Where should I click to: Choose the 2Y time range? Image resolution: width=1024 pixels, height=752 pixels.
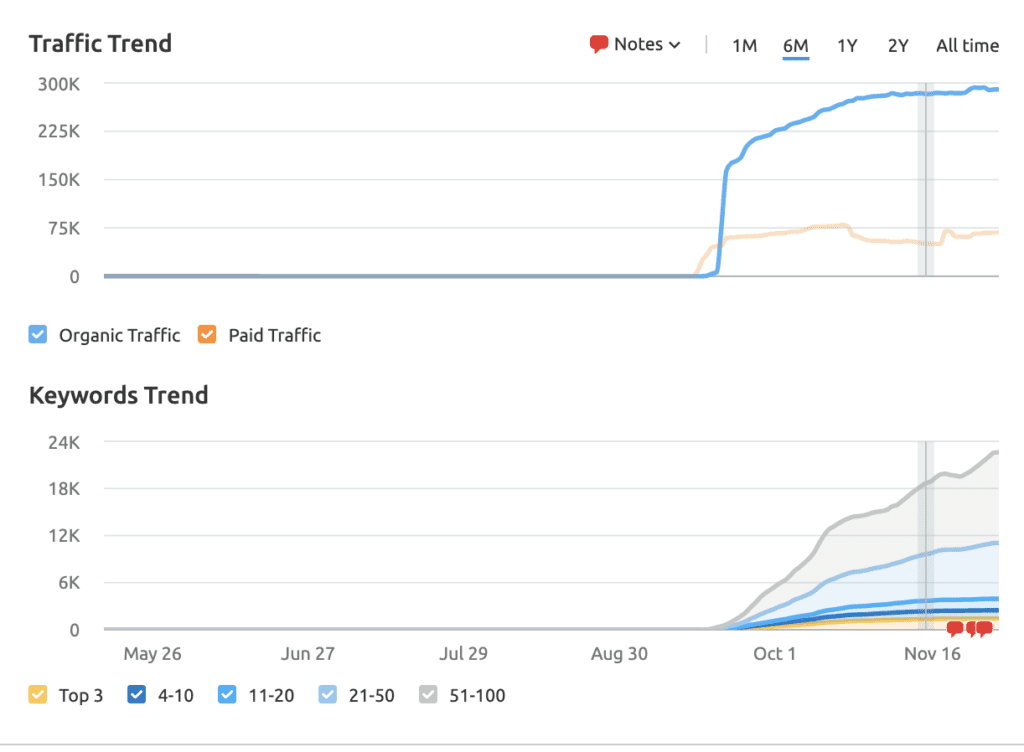click(x=898, y=46)
